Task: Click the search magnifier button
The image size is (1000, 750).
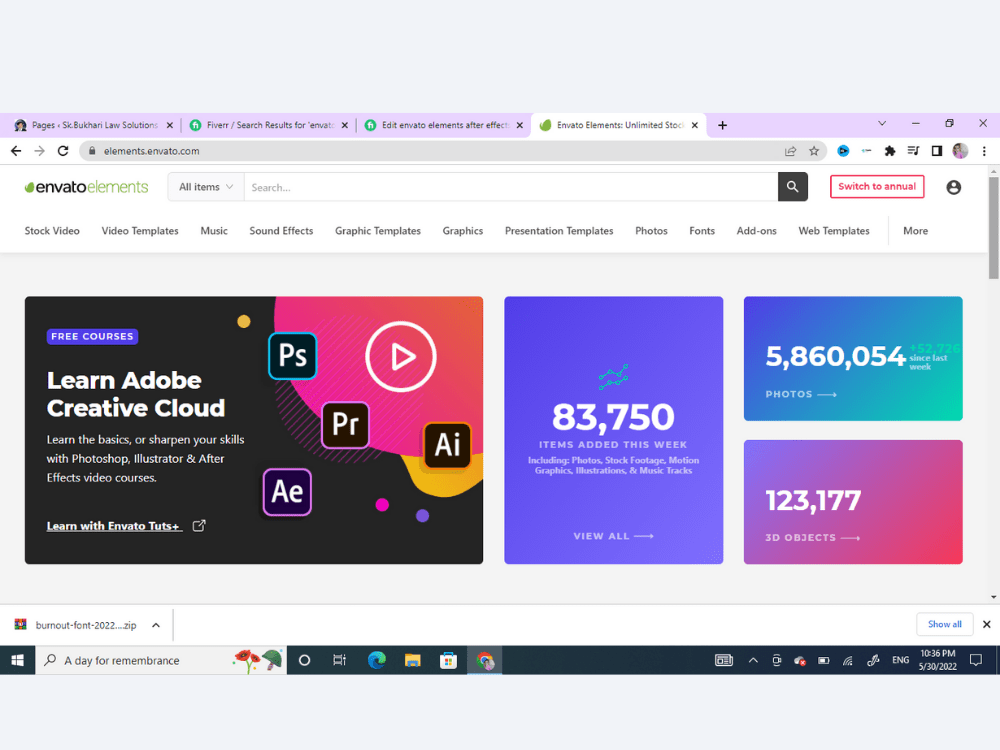Action: [792, 186]
